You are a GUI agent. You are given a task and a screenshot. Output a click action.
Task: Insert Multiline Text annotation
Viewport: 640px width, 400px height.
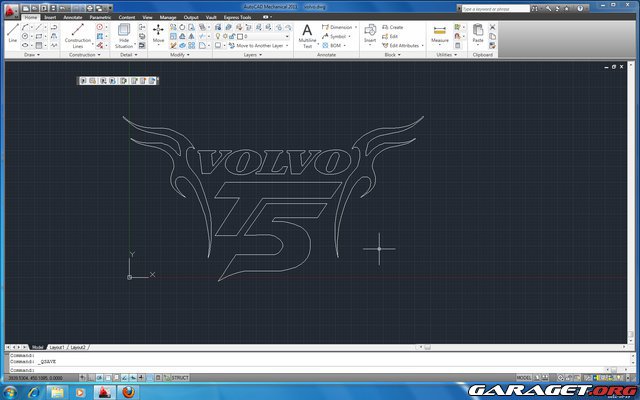(307, 33)
